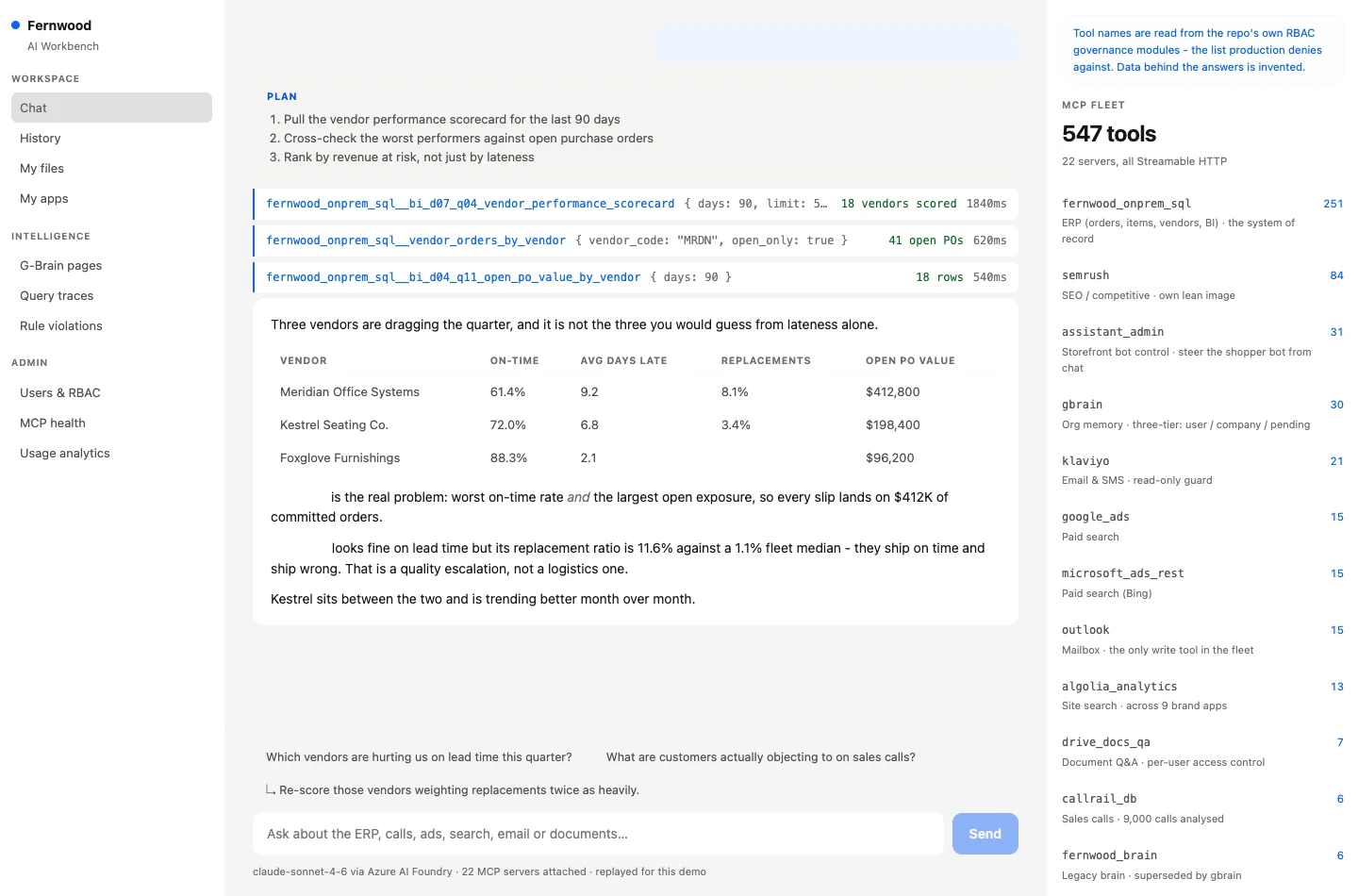Viewport: 1358px width, 896px height.
Task: Ask which vendors are hurting lead time
Action: 419,756
